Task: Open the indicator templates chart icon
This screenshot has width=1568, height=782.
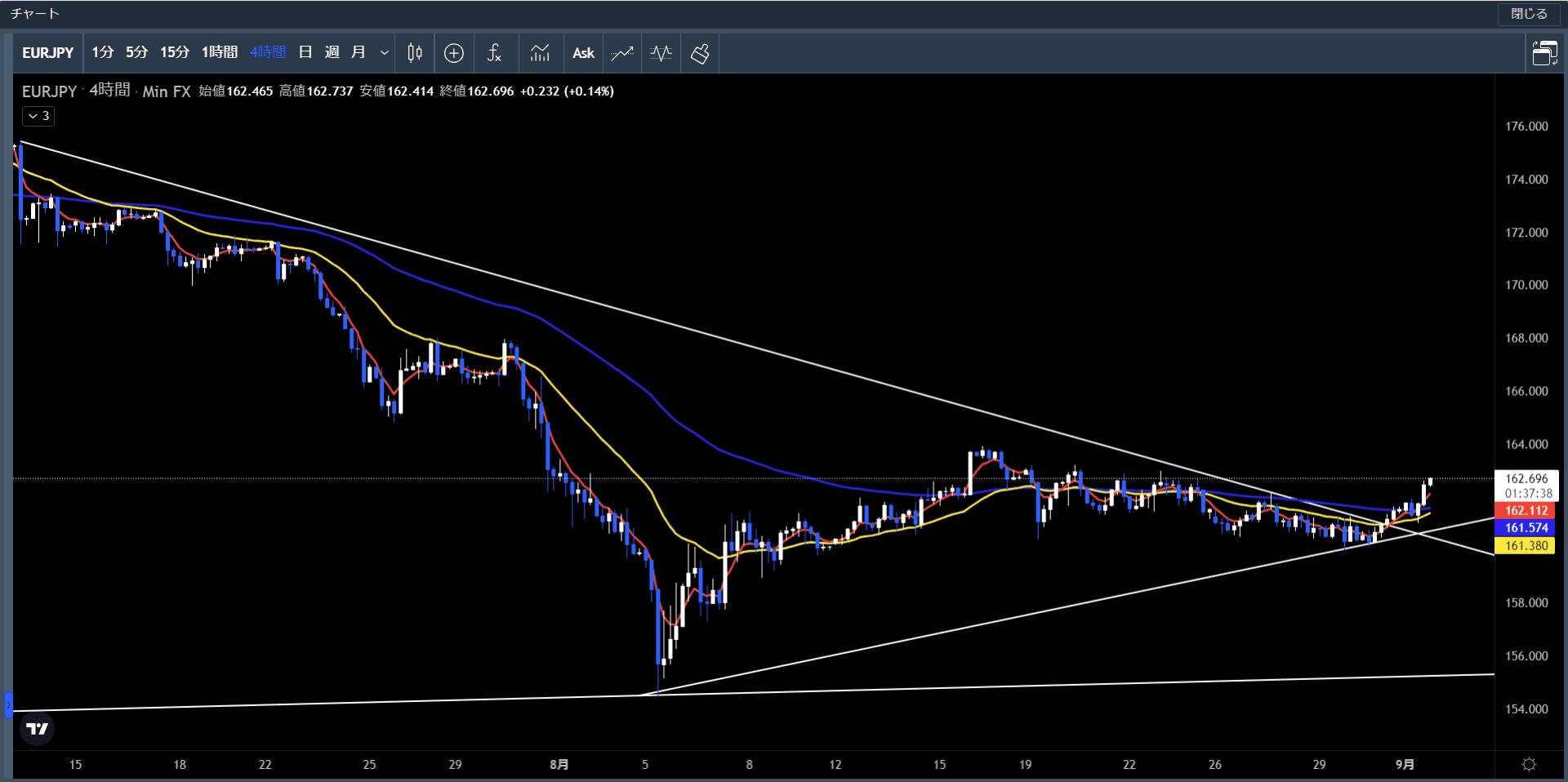Action: pos(540,53)
